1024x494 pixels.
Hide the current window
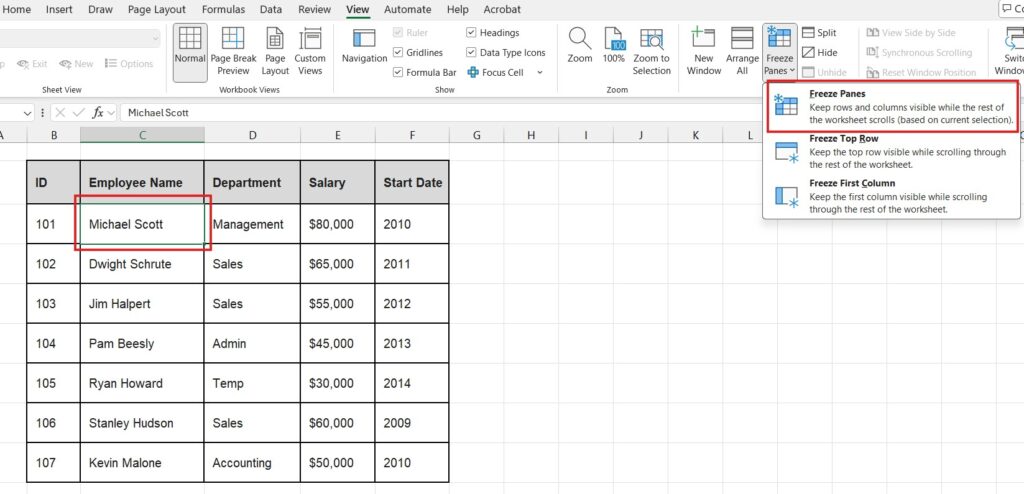pyautogui.click(x=819, y=53)
